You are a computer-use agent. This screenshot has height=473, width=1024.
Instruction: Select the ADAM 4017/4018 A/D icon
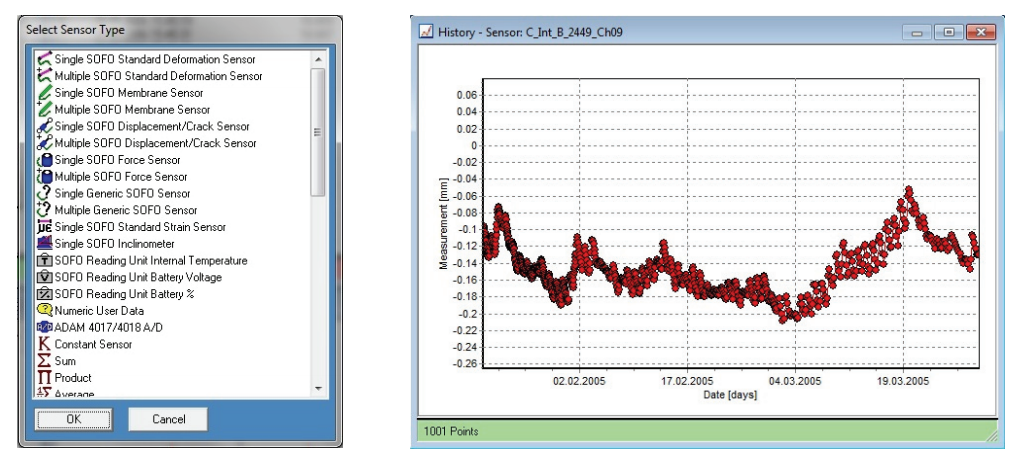point(44,328)
